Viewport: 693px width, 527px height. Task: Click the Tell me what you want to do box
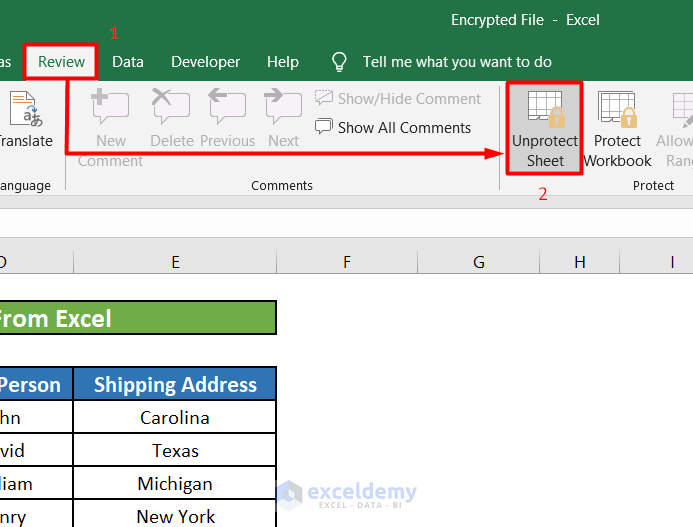click(x=457, y=62)
